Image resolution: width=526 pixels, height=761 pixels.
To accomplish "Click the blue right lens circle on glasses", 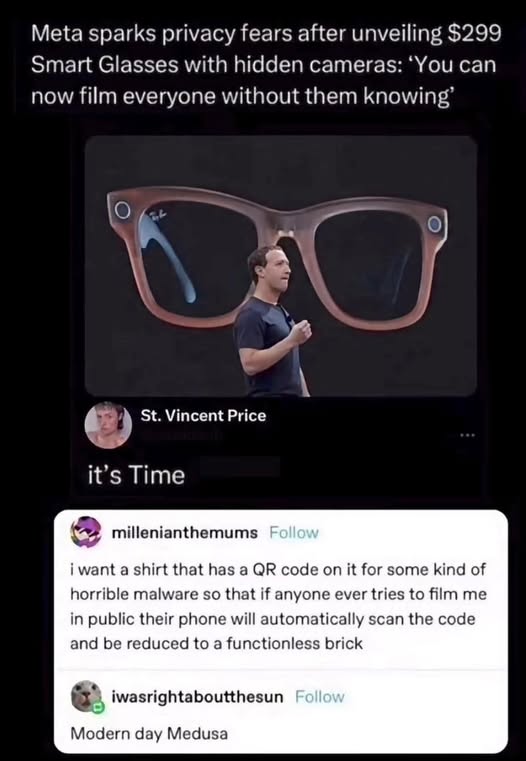I will [x=435, y=224].
